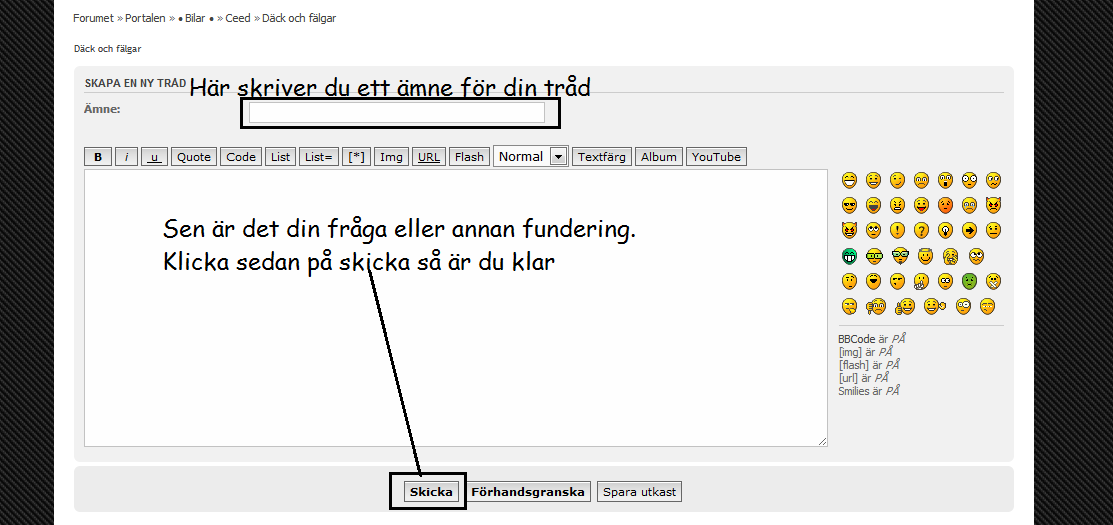Focus the Ämne subject input field

click(396, 113)
